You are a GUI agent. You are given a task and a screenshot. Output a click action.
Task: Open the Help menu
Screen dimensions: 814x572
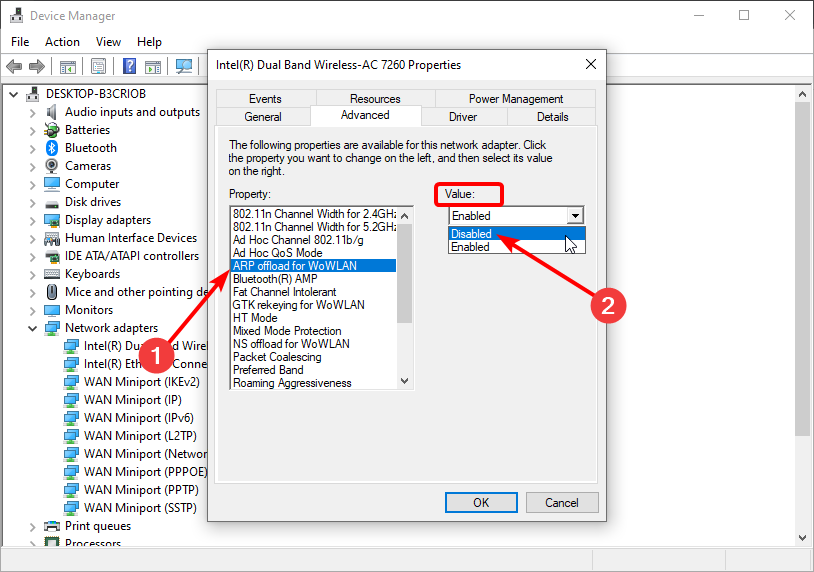[150, 42]
